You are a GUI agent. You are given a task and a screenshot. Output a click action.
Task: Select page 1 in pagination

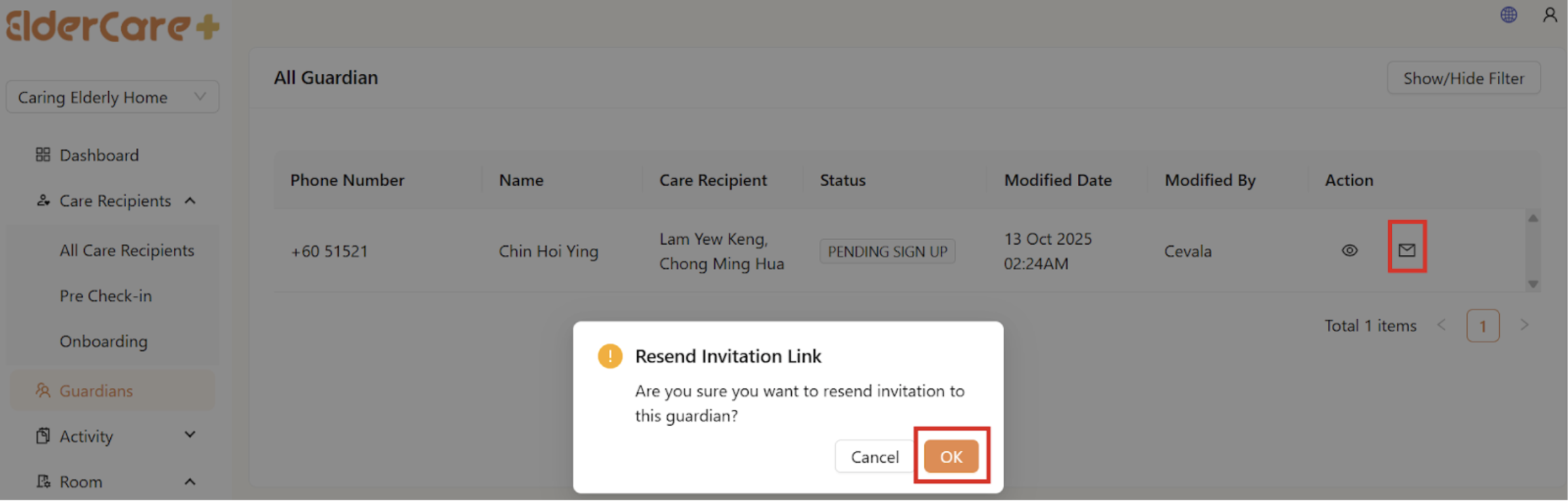[1483, 325]
